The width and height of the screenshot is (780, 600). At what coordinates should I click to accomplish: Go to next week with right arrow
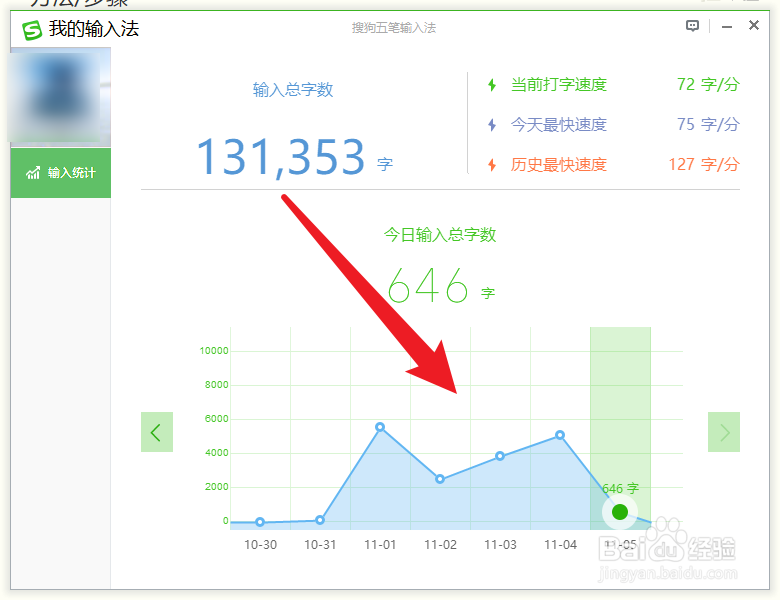724,432
